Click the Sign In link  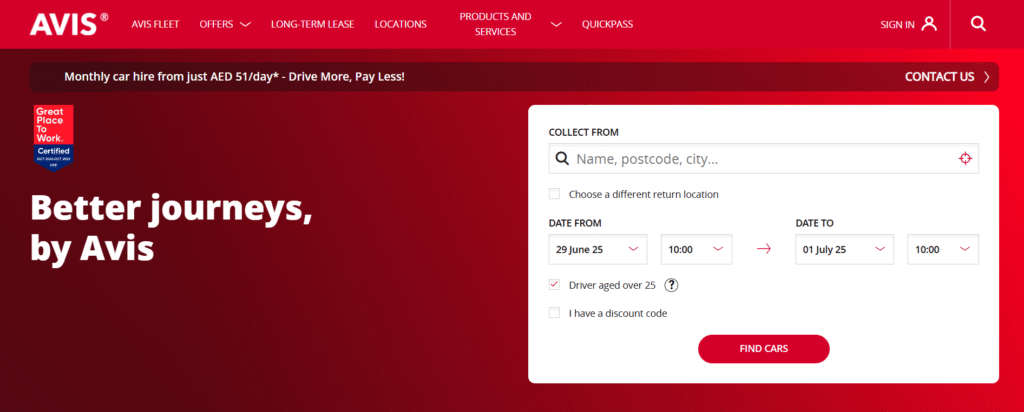[897, 25]
